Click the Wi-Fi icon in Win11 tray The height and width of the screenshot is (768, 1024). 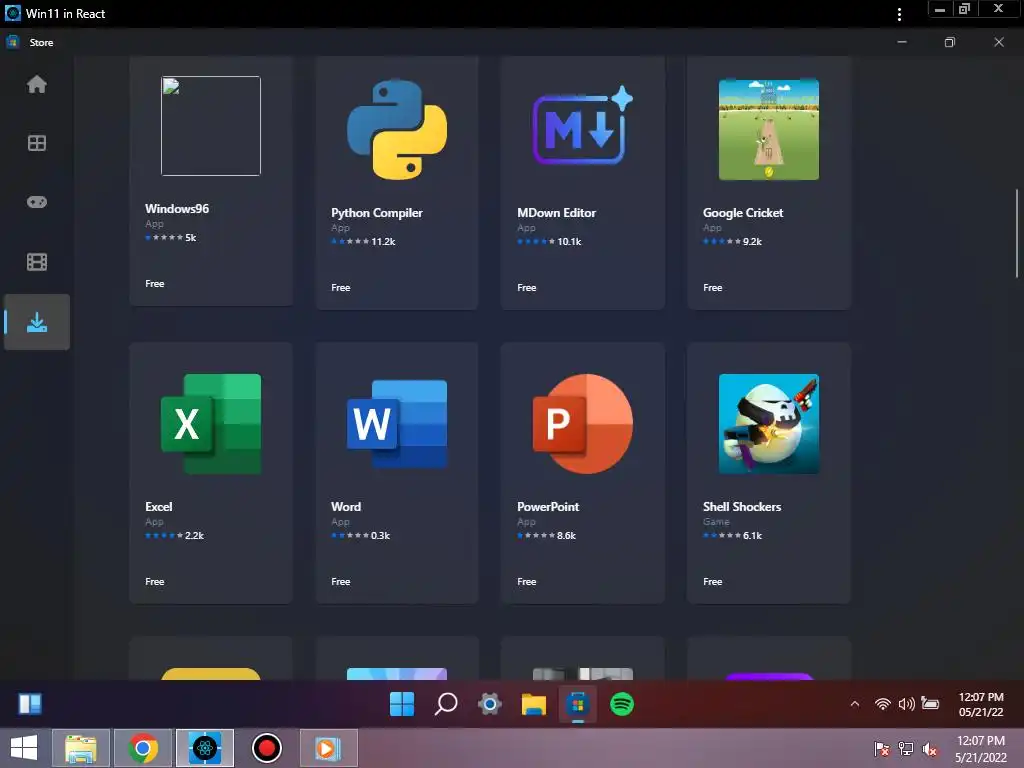pos(882,704)
